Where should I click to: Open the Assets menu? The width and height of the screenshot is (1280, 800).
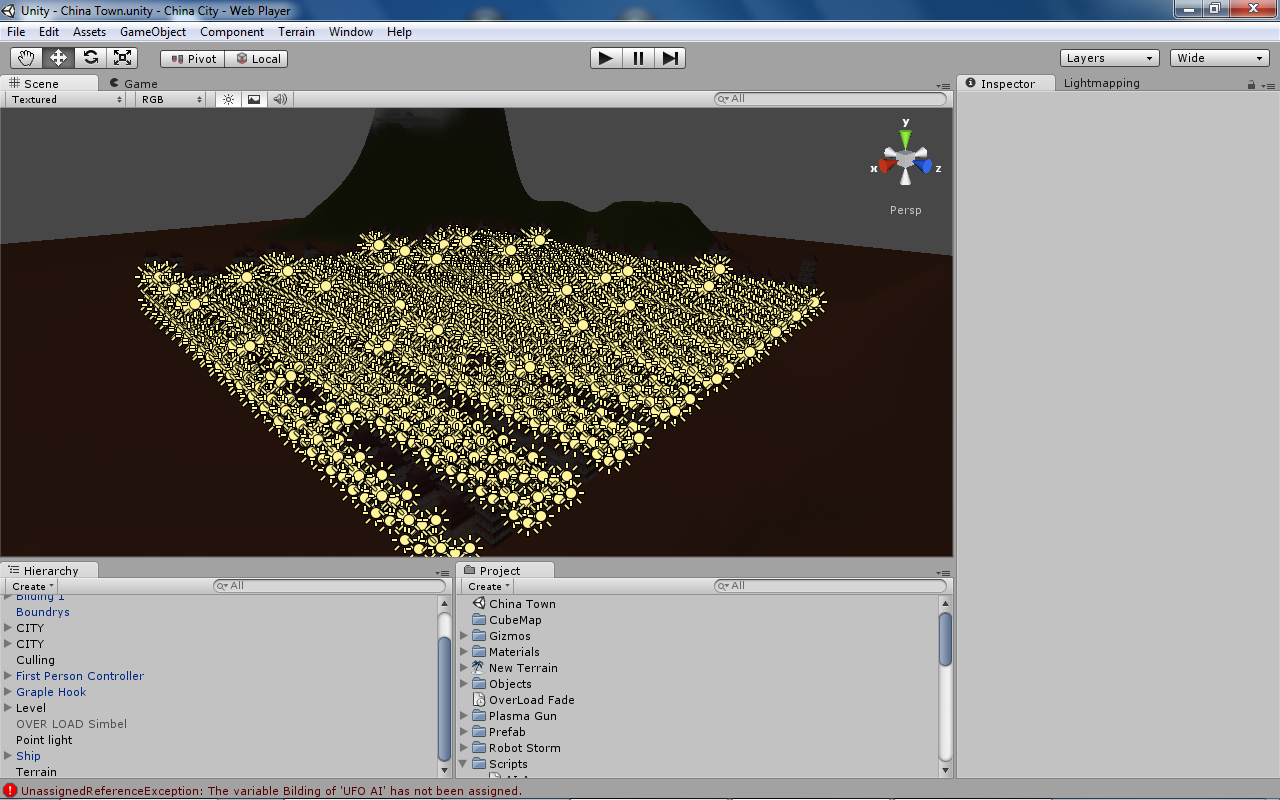(89, 32)
